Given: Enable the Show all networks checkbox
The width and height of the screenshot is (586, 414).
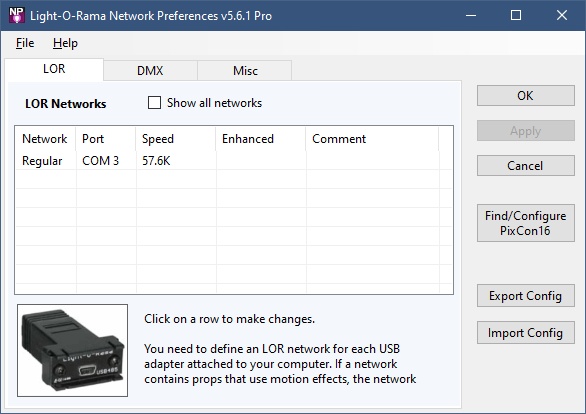Looking at the screenshot, I should click(154, 102).
